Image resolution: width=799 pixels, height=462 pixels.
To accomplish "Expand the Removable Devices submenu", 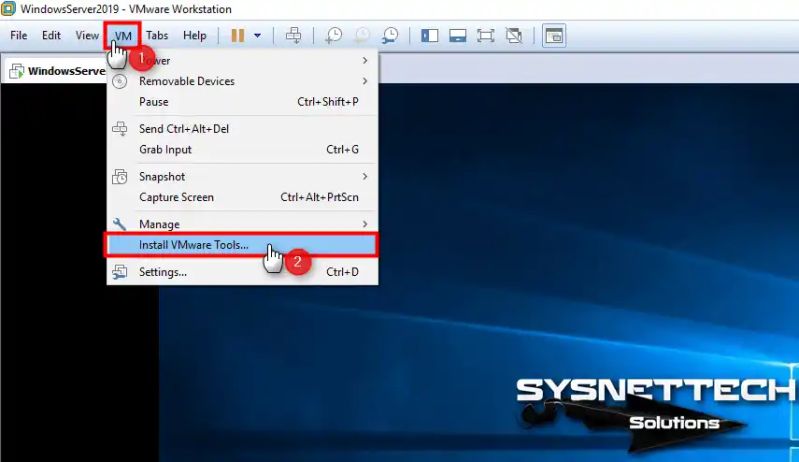I will tap(243, 81).
